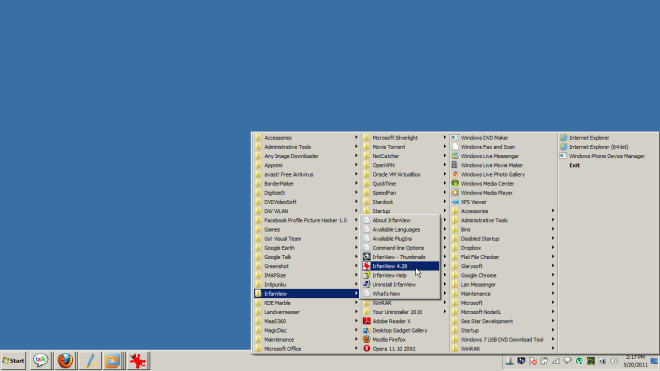
Task: Open IrfanView - Thumbnails entry
Action: coord(400,257)
